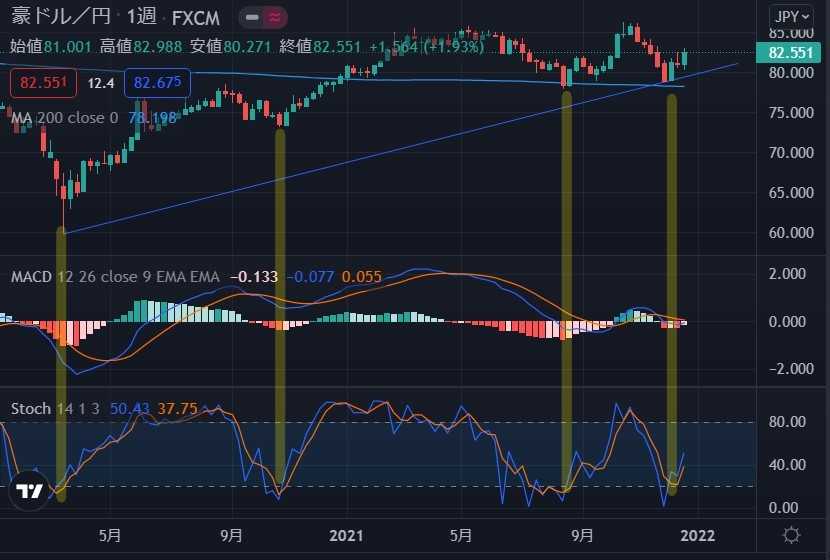
Task: Click the blue buy price 82.675 box
Action: coord(157,83)
